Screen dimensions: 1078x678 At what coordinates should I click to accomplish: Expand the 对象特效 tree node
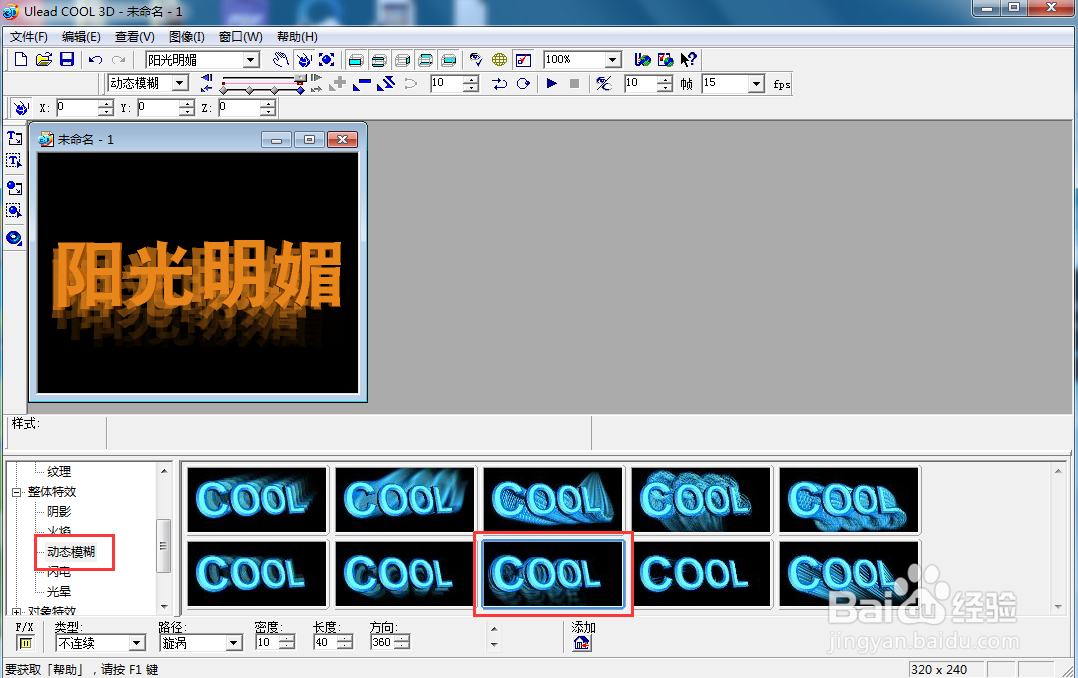(x=16, y=611)
